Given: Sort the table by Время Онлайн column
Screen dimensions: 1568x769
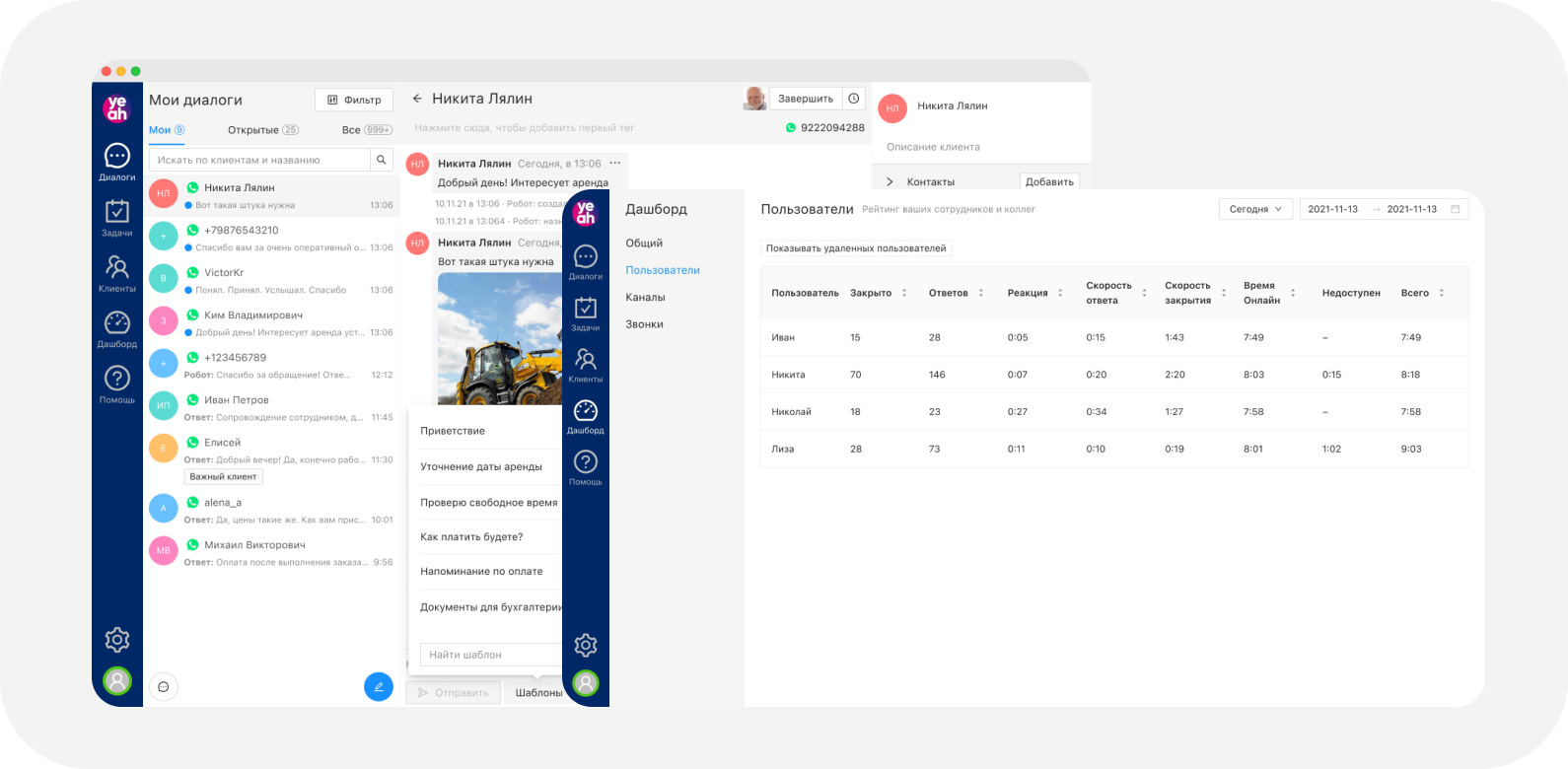Looking at the screenshot, I should coord(1293,293).
